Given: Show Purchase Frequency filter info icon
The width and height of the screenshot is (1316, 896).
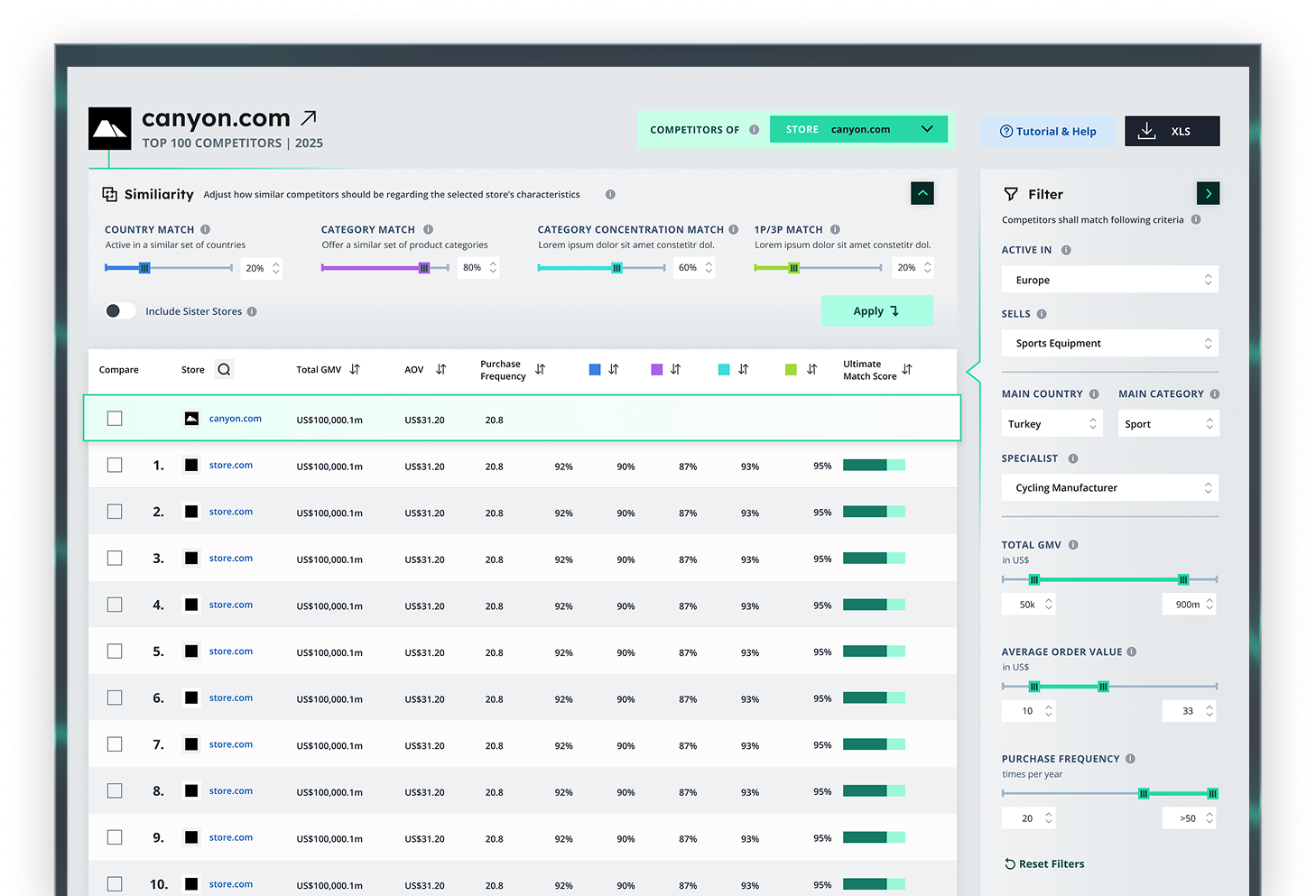Looking at the screenshot, I should (x=1130, y=759).
